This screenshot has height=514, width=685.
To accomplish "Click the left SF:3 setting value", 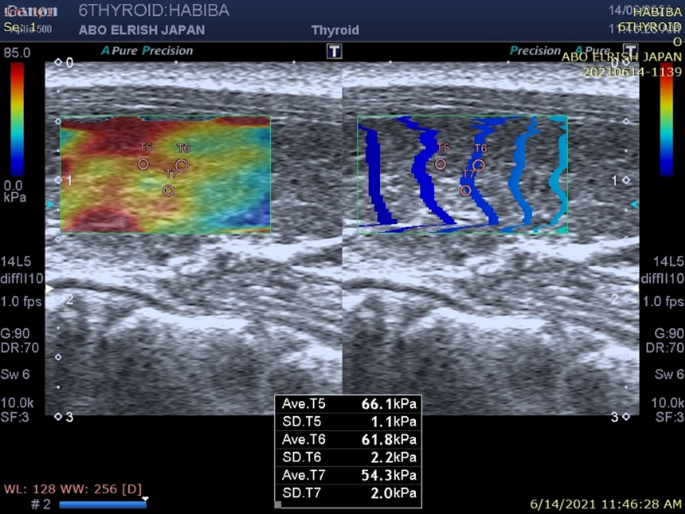I will tap(15, 417).
